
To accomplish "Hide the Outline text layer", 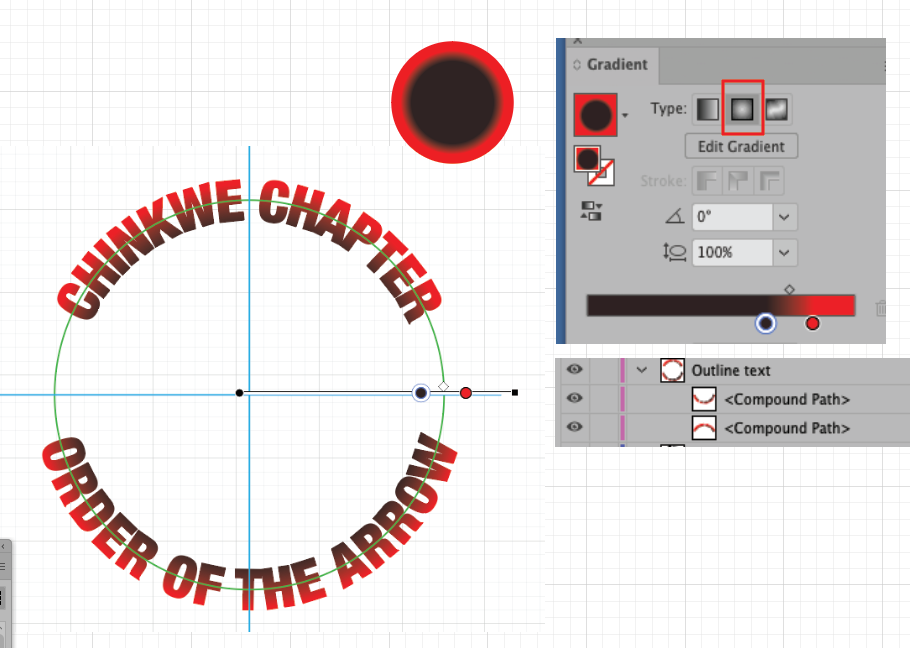I will click(x=574, y=370).
